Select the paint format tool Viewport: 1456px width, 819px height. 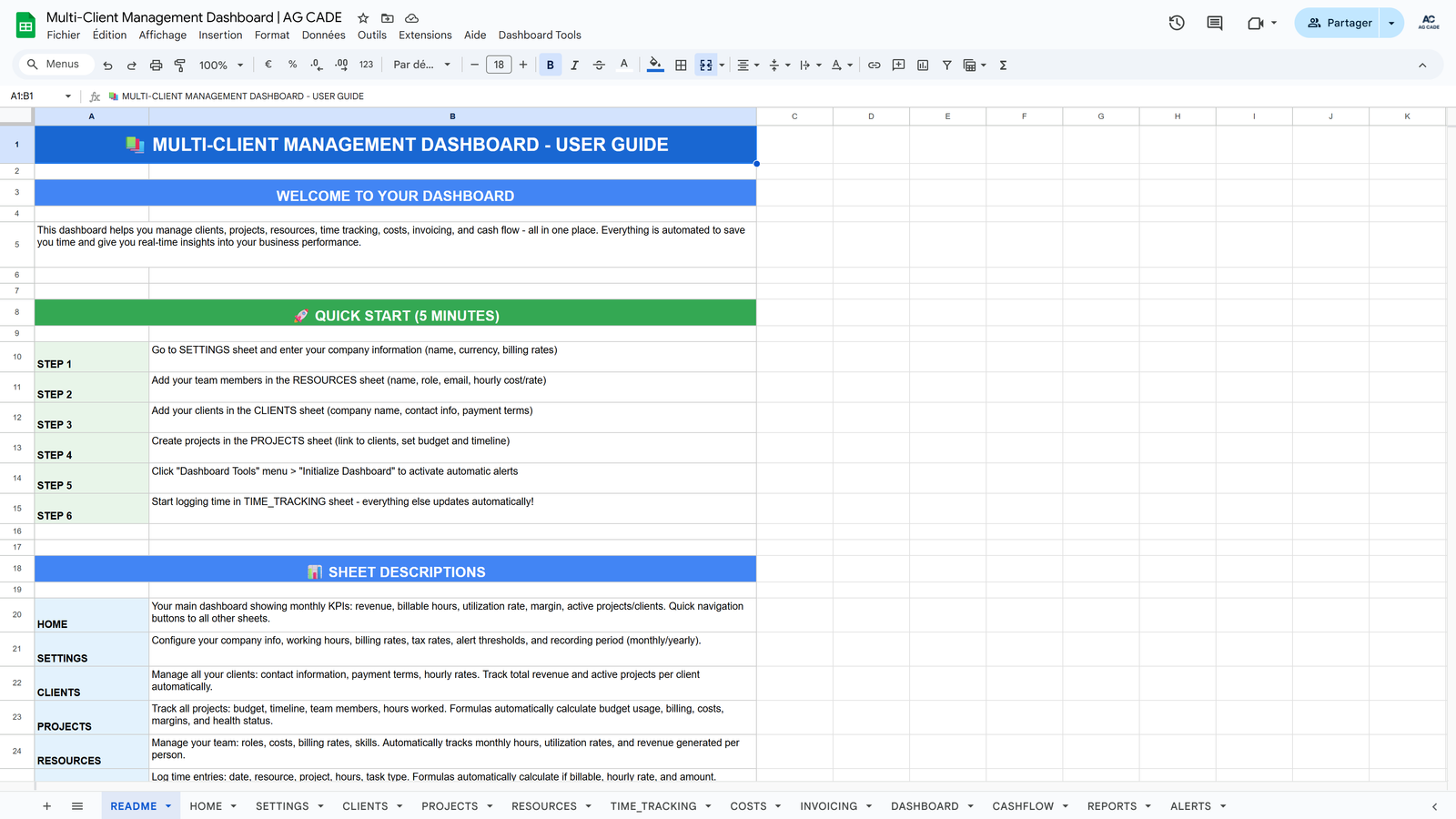179,65
